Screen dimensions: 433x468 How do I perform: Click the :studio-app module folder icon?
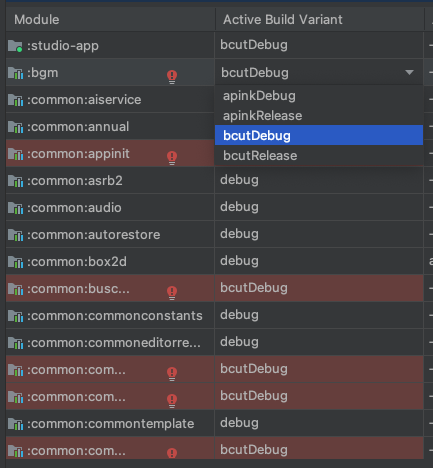[15, 46]
